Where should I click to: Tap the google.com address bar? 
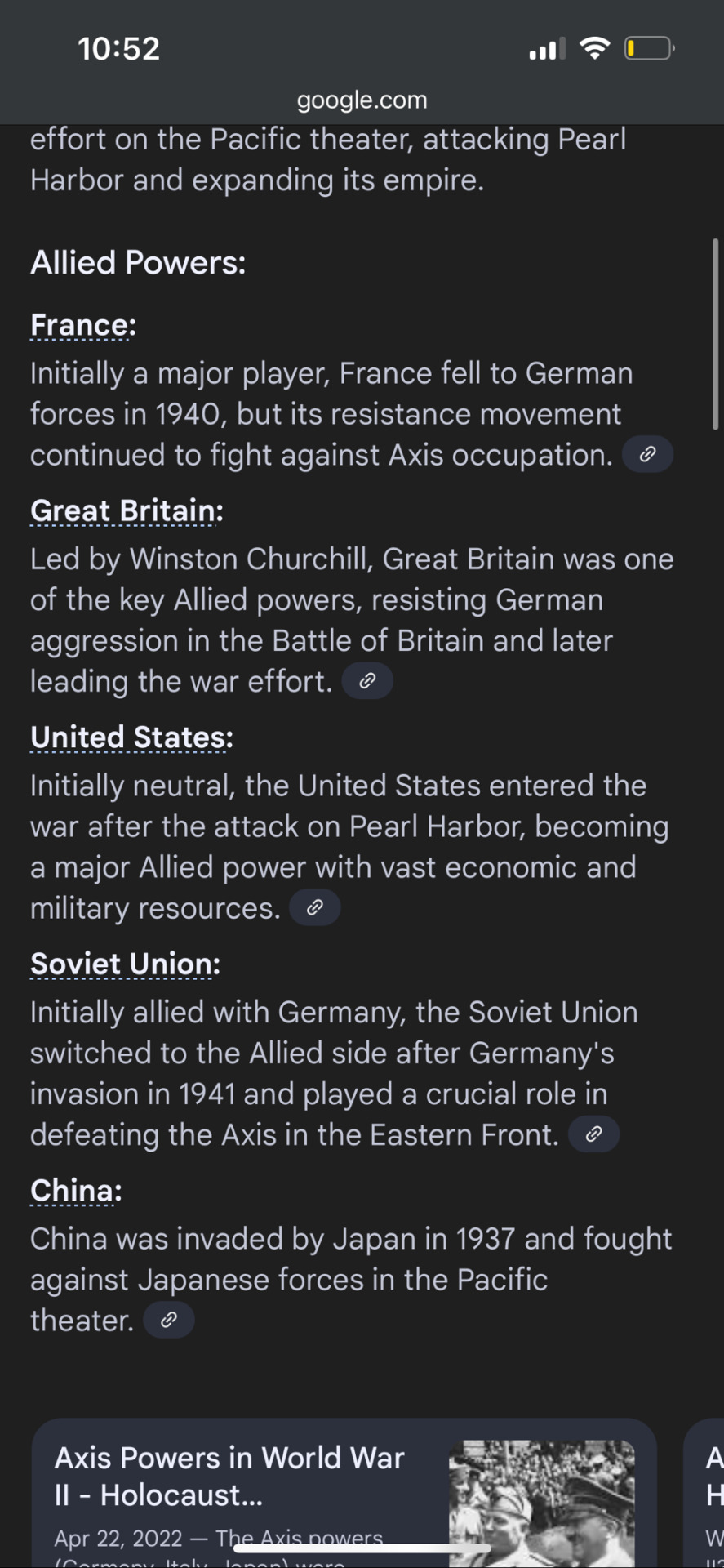coord(362,100)
